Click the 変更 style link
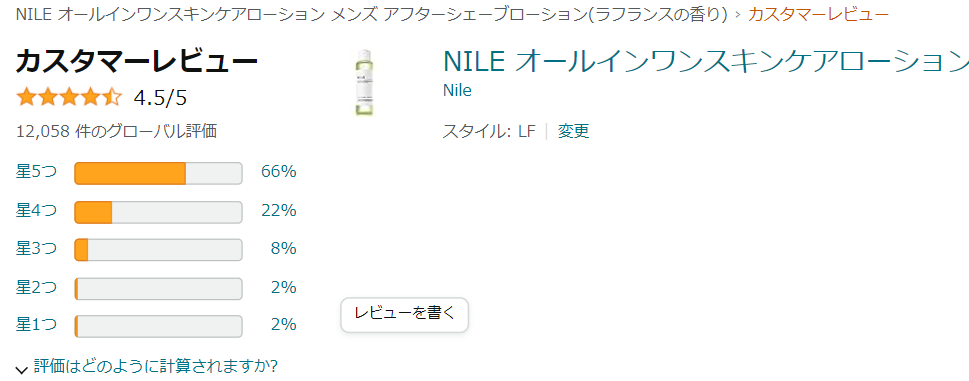 573,131
